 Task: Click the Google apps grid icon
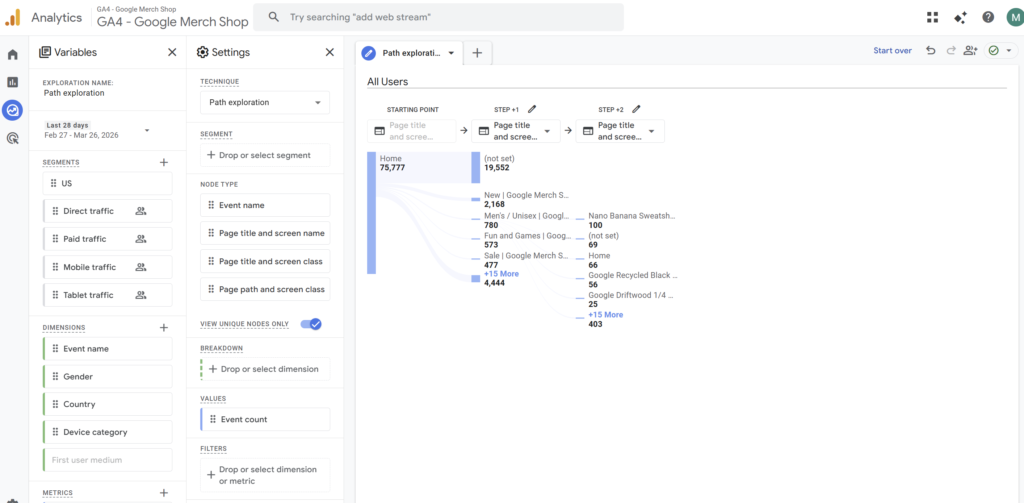coord(932,17)
